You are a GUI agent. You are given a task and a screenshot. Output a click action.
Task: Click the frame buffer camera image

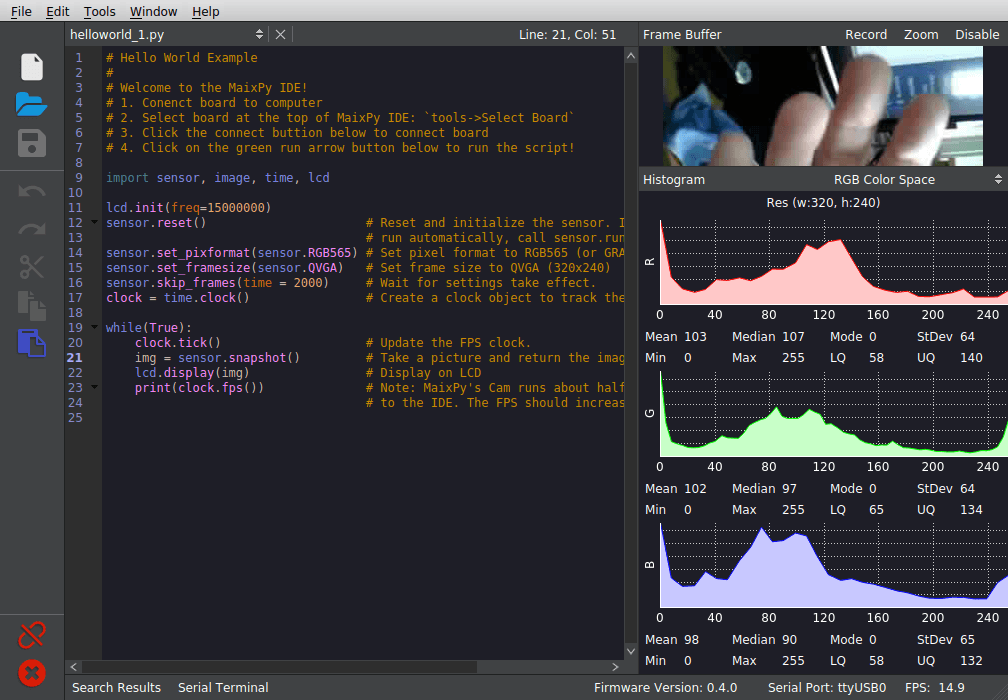pyautogui.click(x=823, y=106)
